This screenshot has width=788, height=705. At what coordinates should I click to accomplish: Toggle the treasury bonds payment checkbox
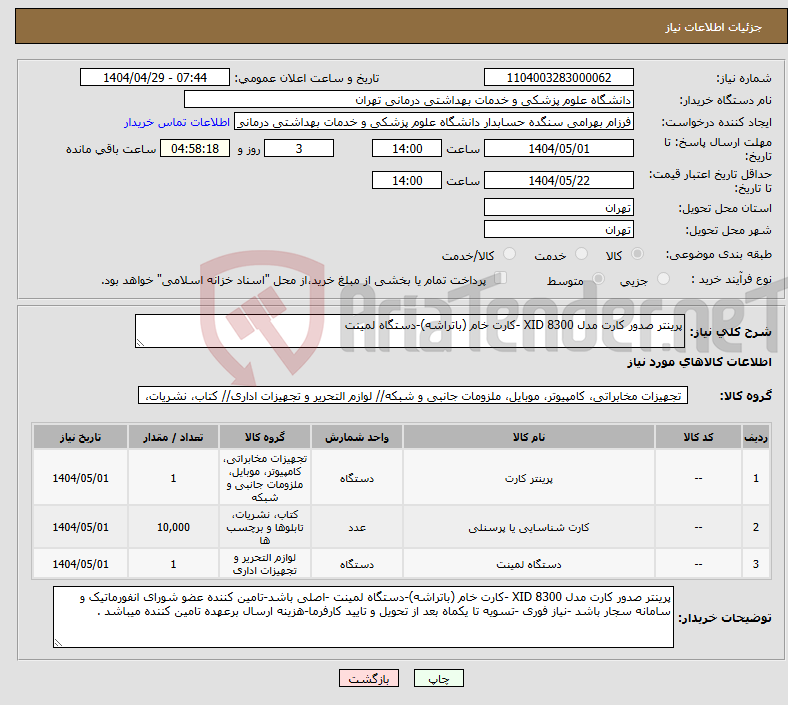pos(501,278)
